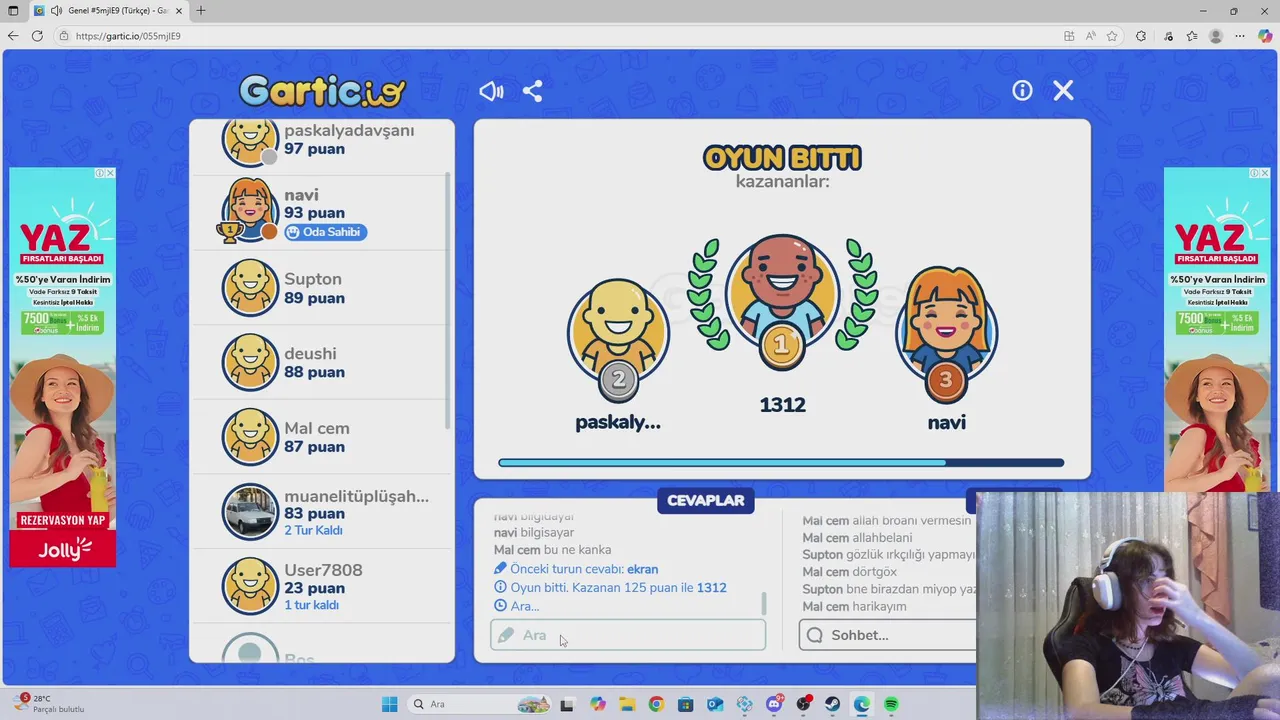Image resolution: width=1280 pixels, height=720 pixels.
Task: Open Spotify from the taskbar
Action: (891, 704)
